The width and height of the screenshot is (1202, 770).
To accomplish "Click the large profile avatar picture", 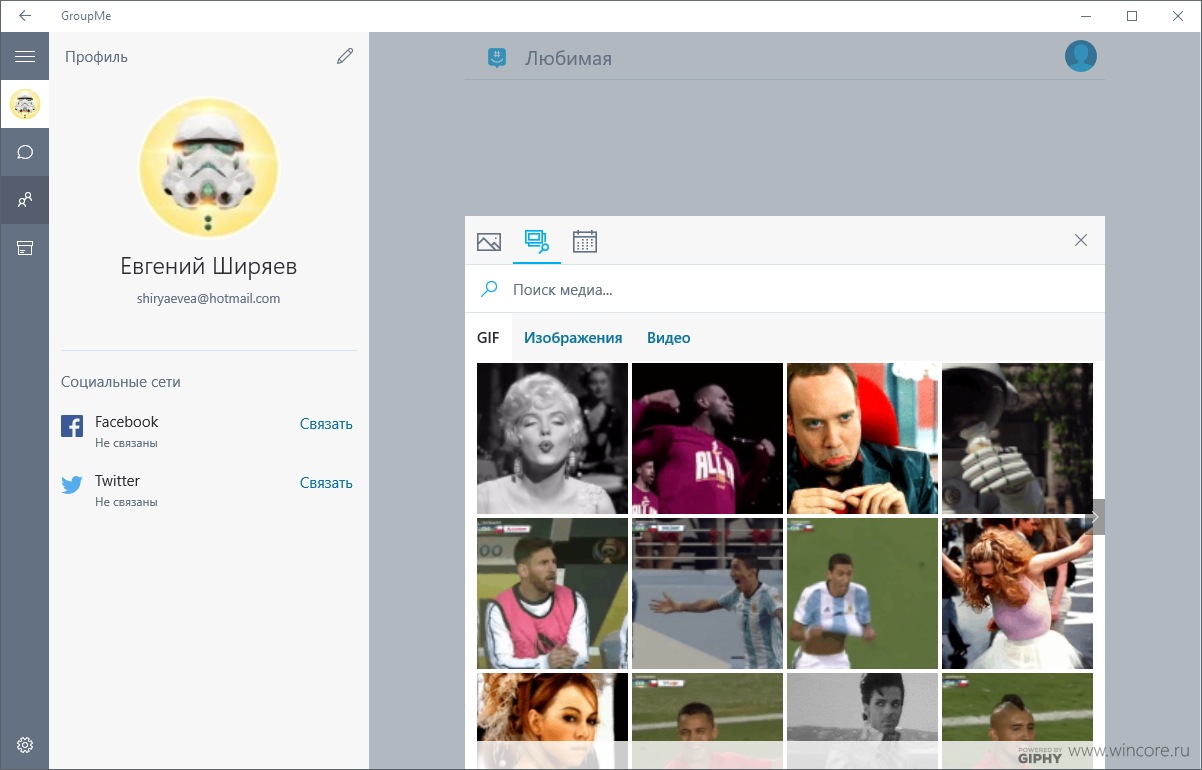I will pyautogui.click(x=208, y=167).
